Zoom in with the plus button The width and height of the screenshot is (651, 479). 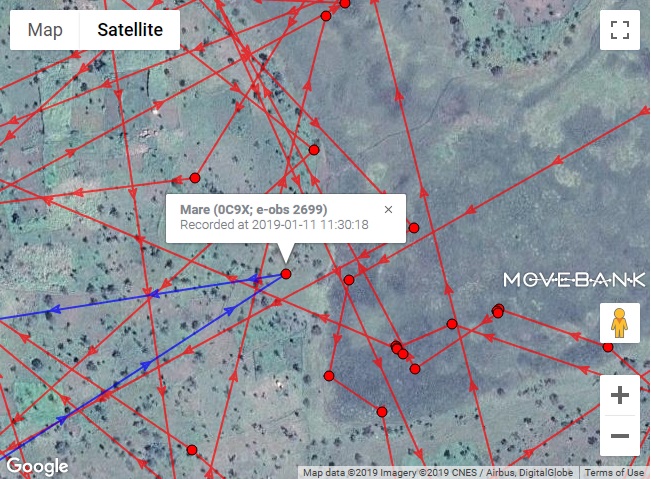pyautogui.click(x=620, y=395)
